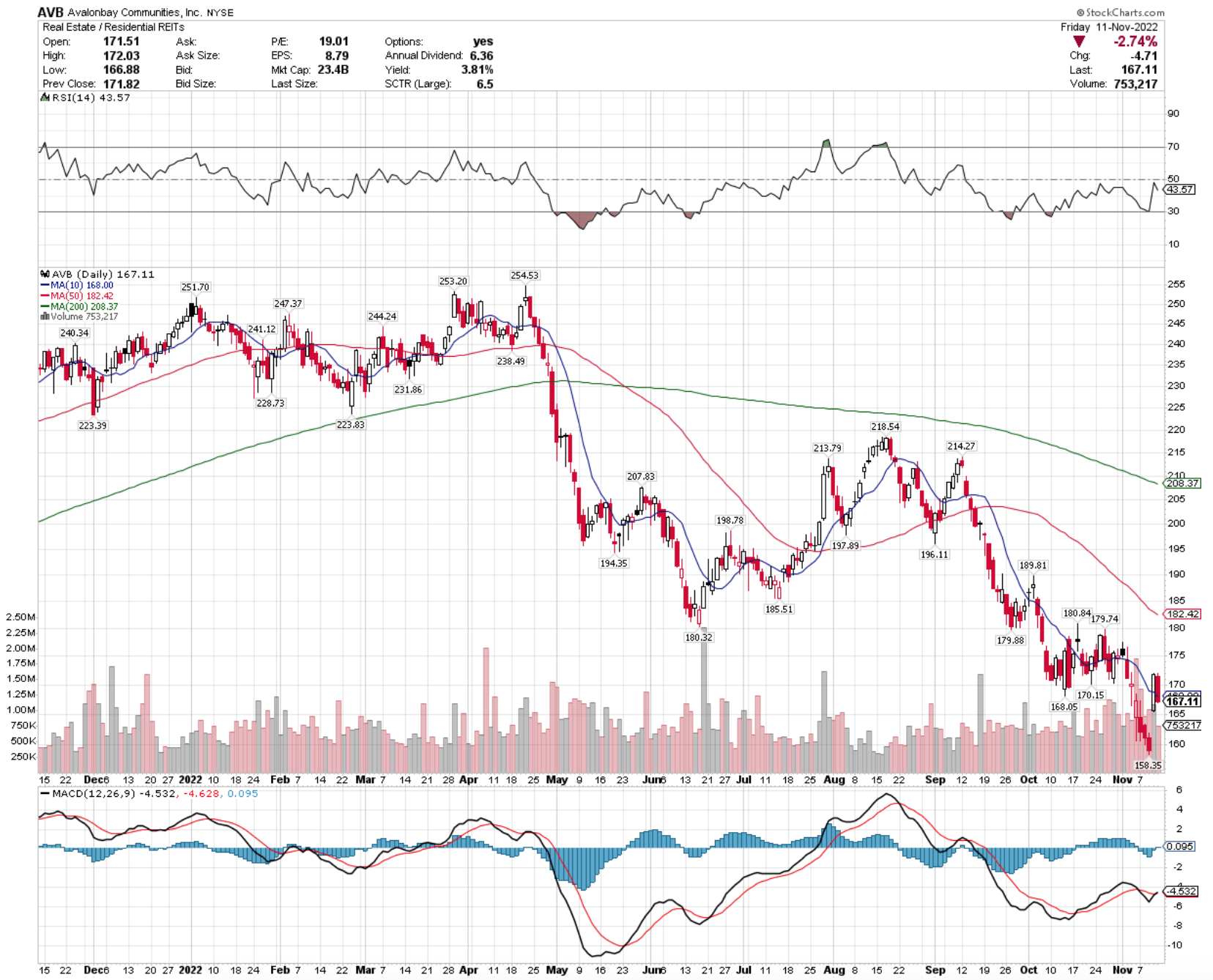Click the 179.88 price label
This screenshot has height=980, width=1213.
click(x=1010, y=640)
